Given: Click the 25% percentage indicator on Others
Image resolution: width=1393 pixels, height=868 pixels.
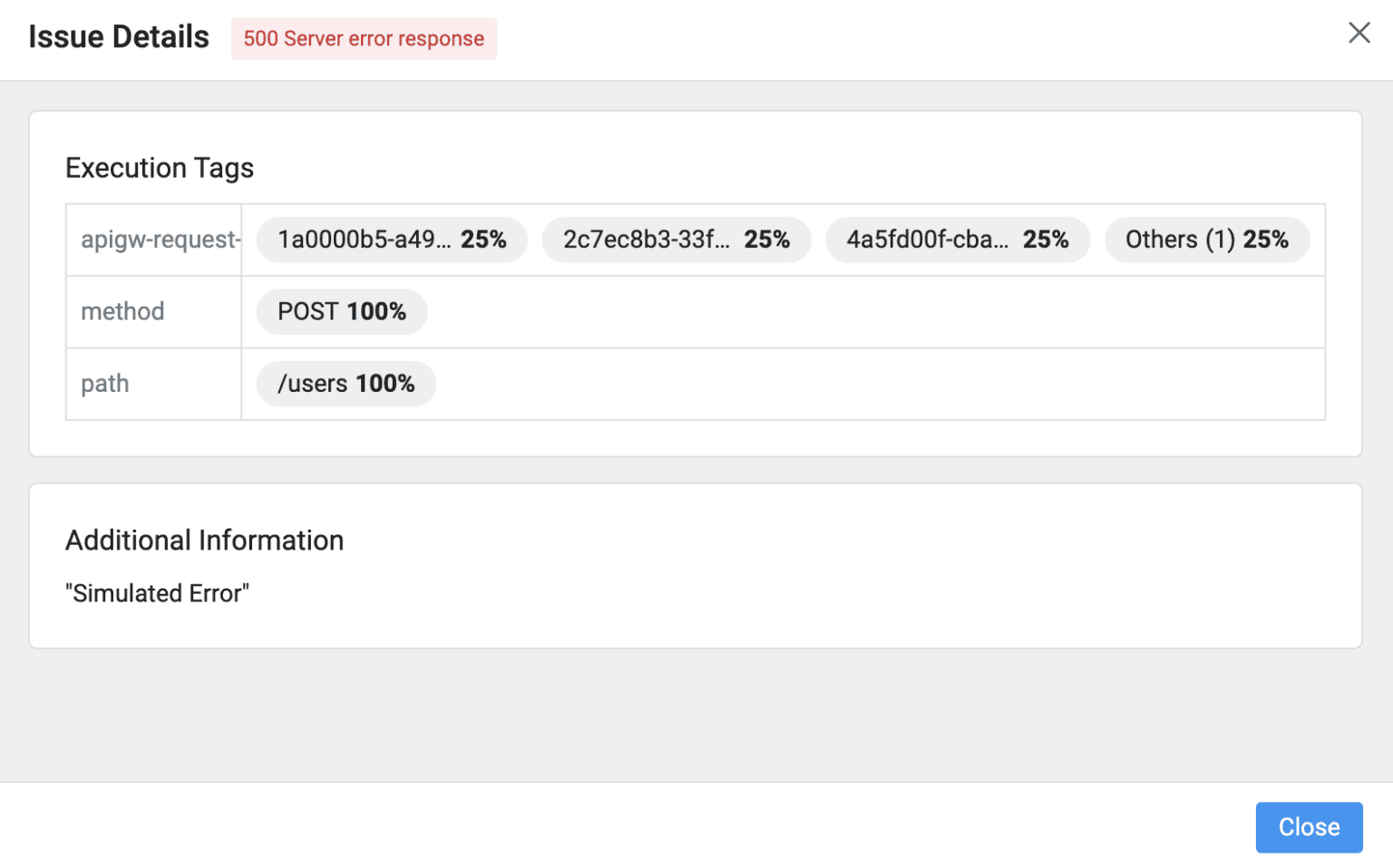Looking at the screenshot, I should point(1266,239).
